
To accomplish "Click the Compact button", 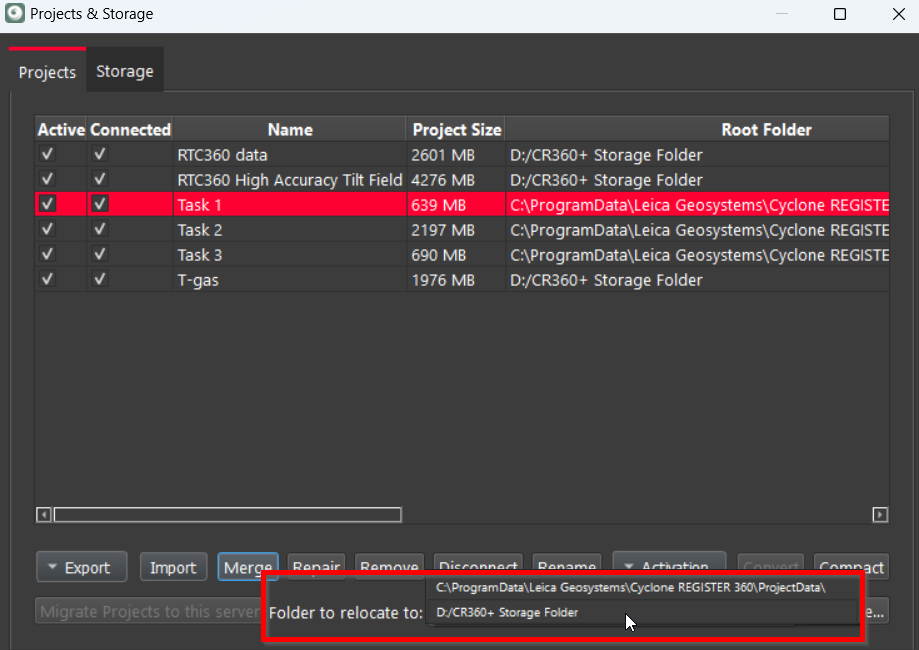I will click(x=851, y=566).
